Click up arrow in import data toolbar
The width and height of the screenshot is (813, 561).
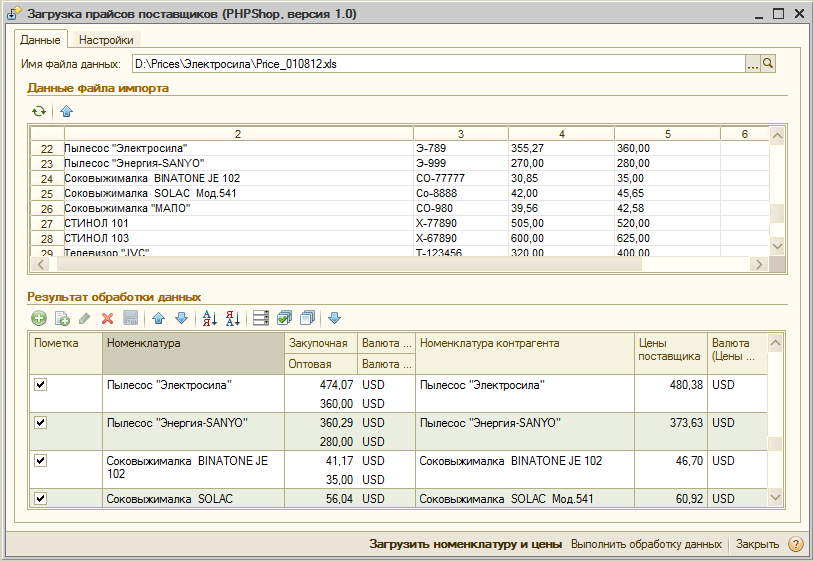[66, 111]
